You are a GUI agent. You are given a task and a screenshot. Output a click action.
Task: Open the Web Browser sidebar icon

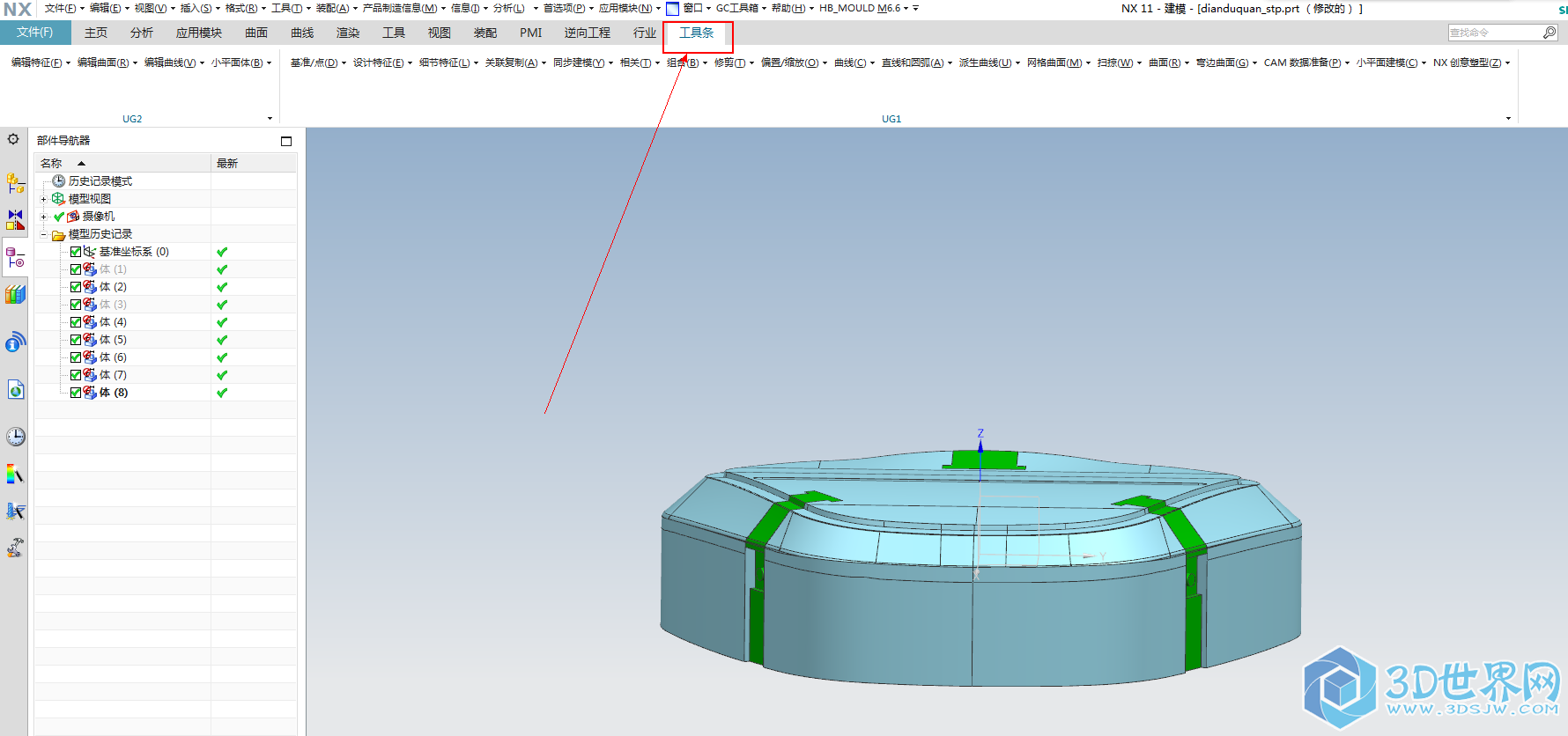[x=15, y=389]
